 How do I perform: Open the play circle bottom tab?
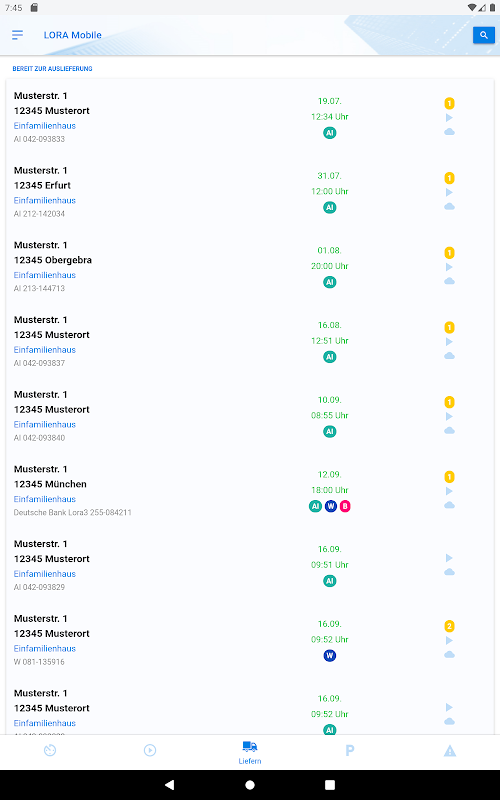(x=150, y=750)
